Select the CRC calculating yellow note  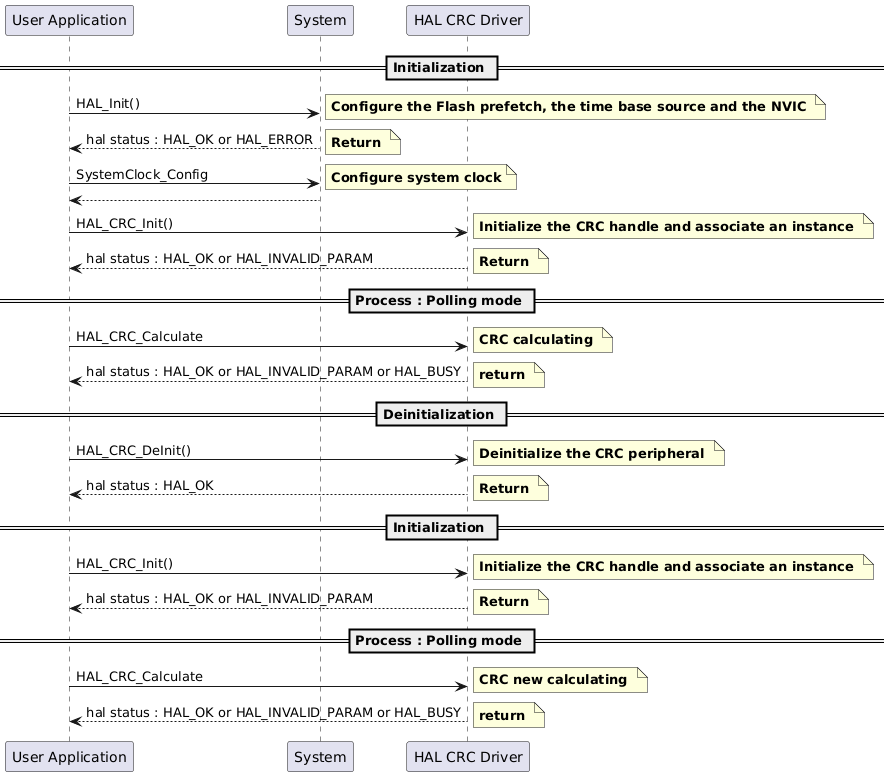(541, 340)
